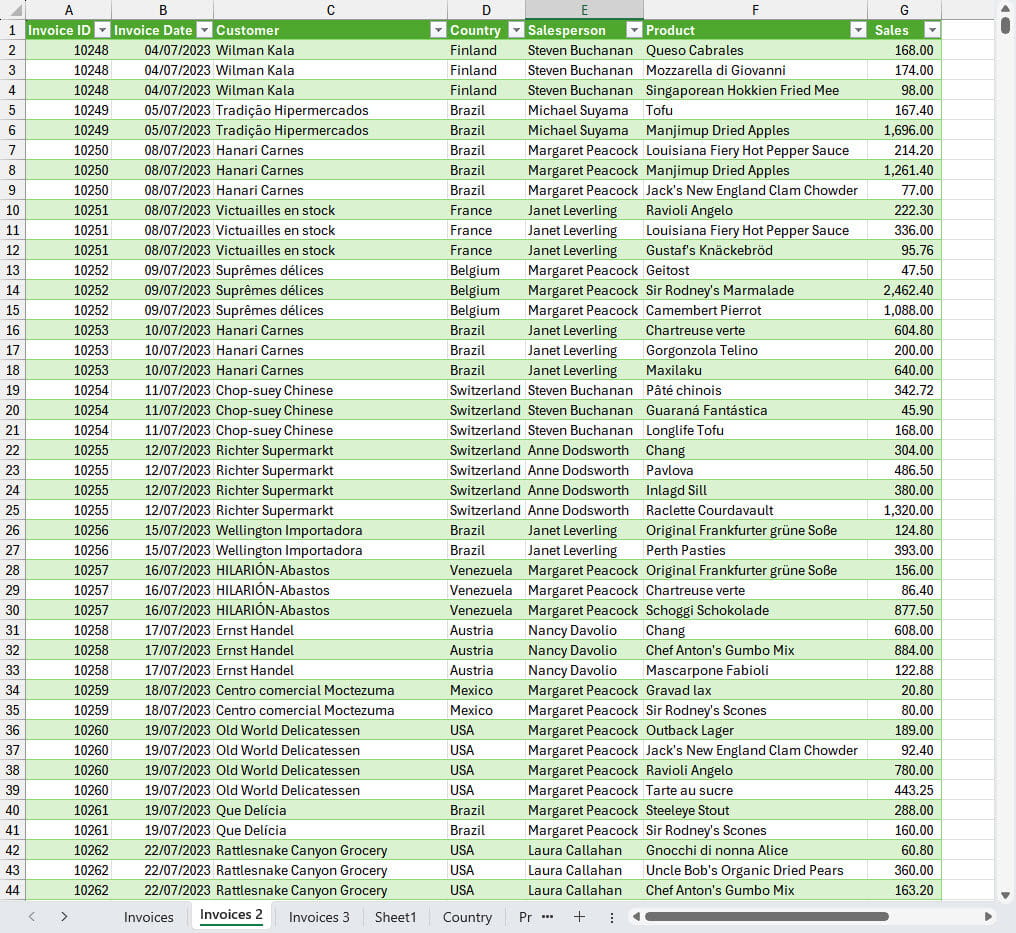Click the vertical dots tab bar handle

pos(611,916)
